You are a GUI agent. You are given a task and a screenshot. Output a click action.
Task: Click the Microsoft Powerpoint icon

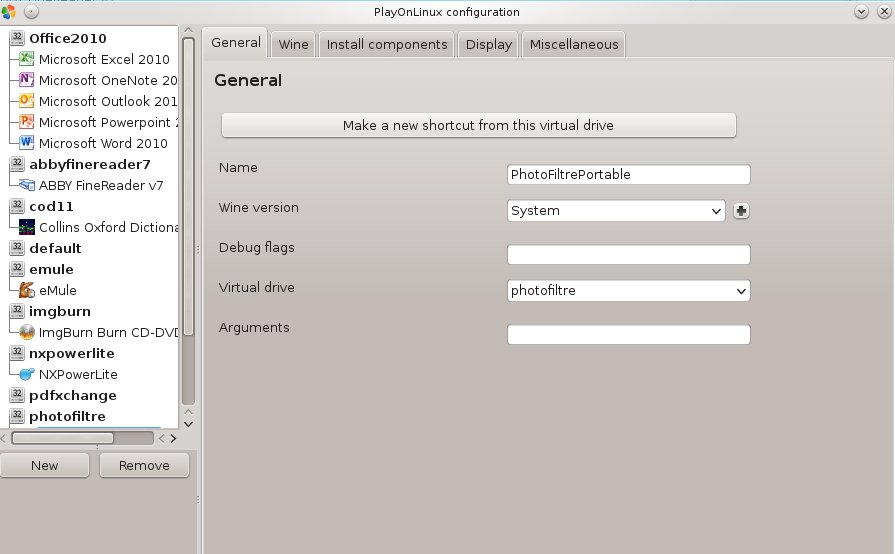pos(27,122)
